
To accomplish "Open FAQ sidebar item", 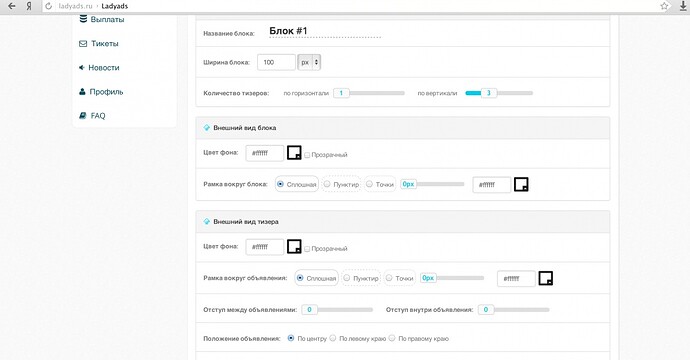I will pos(98,116).
